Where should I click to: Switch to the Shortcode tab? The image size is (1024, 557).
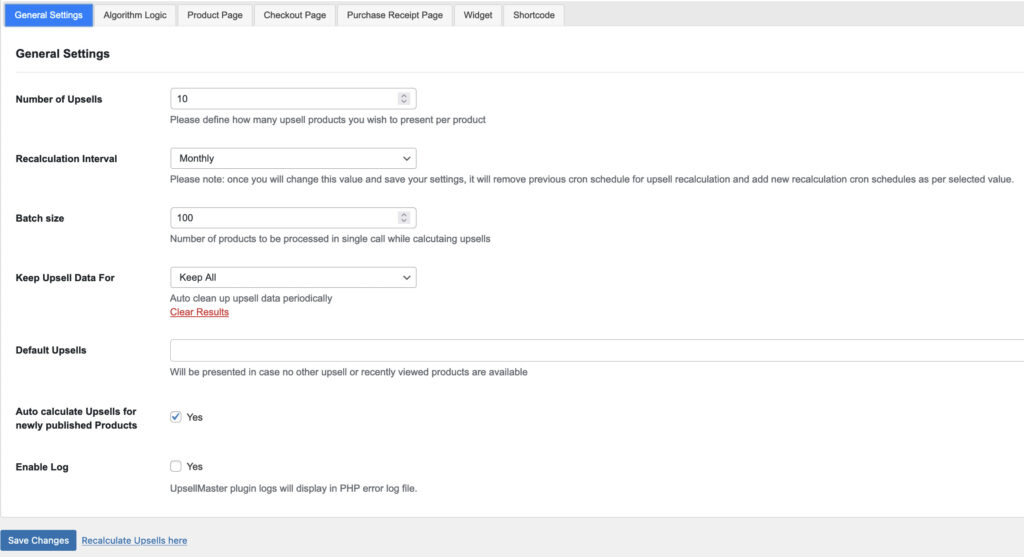[534, 15]
